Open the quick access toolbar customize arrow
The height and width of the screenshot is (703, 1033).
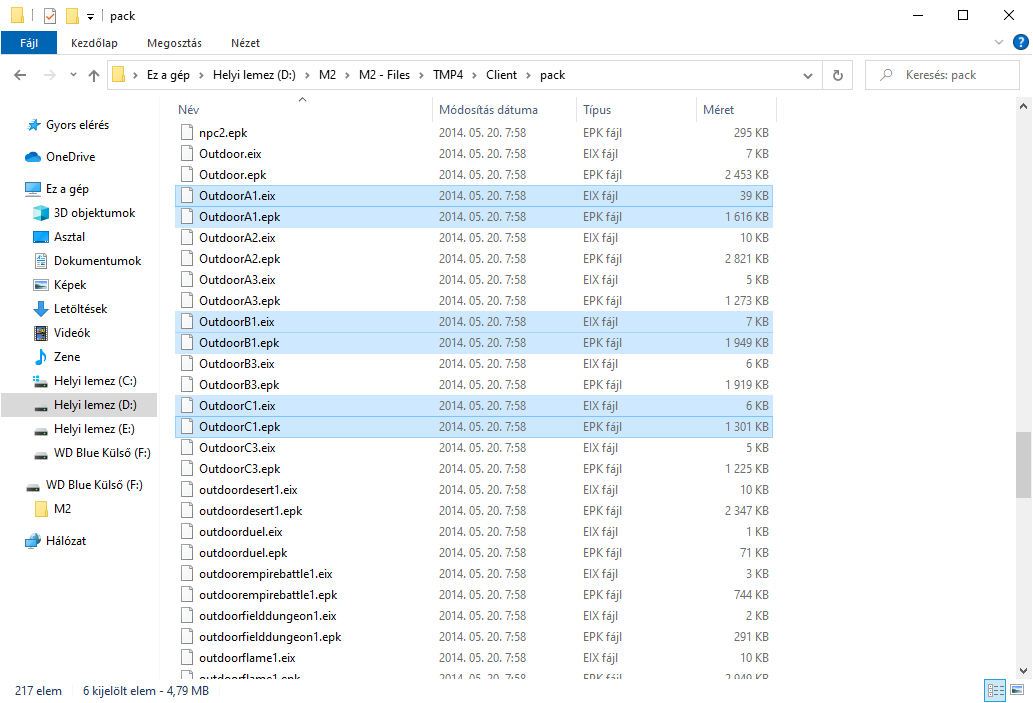tap(90, 16)
